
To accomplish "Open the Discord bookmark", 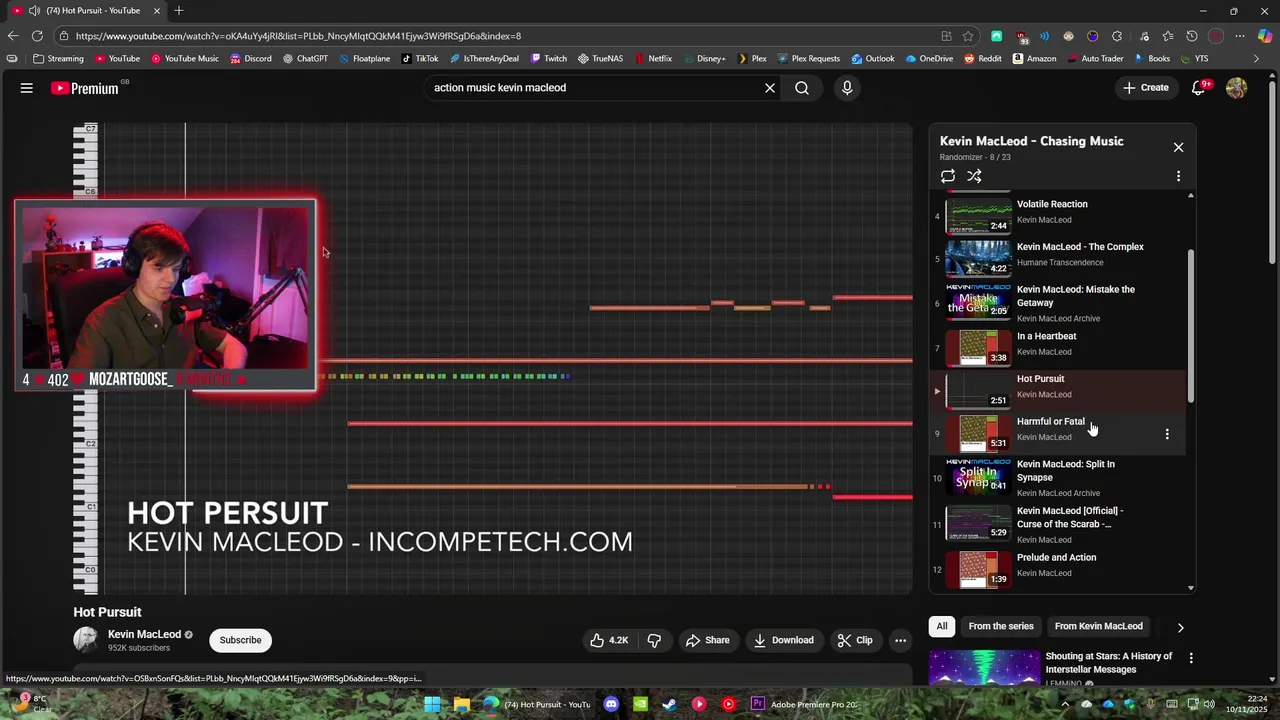I will [250, 59].
